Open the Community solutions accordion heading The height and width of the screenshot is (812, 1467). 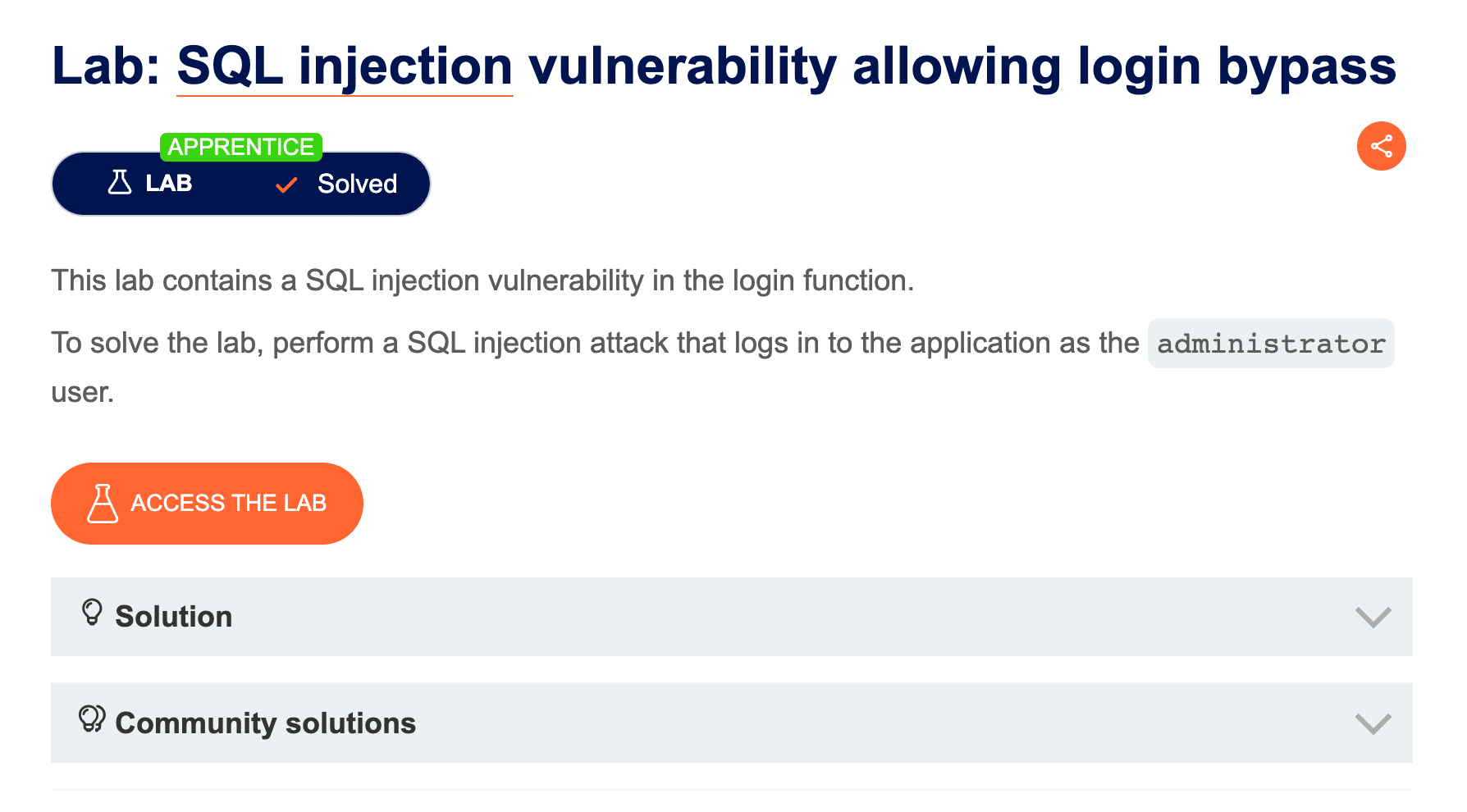266,723
